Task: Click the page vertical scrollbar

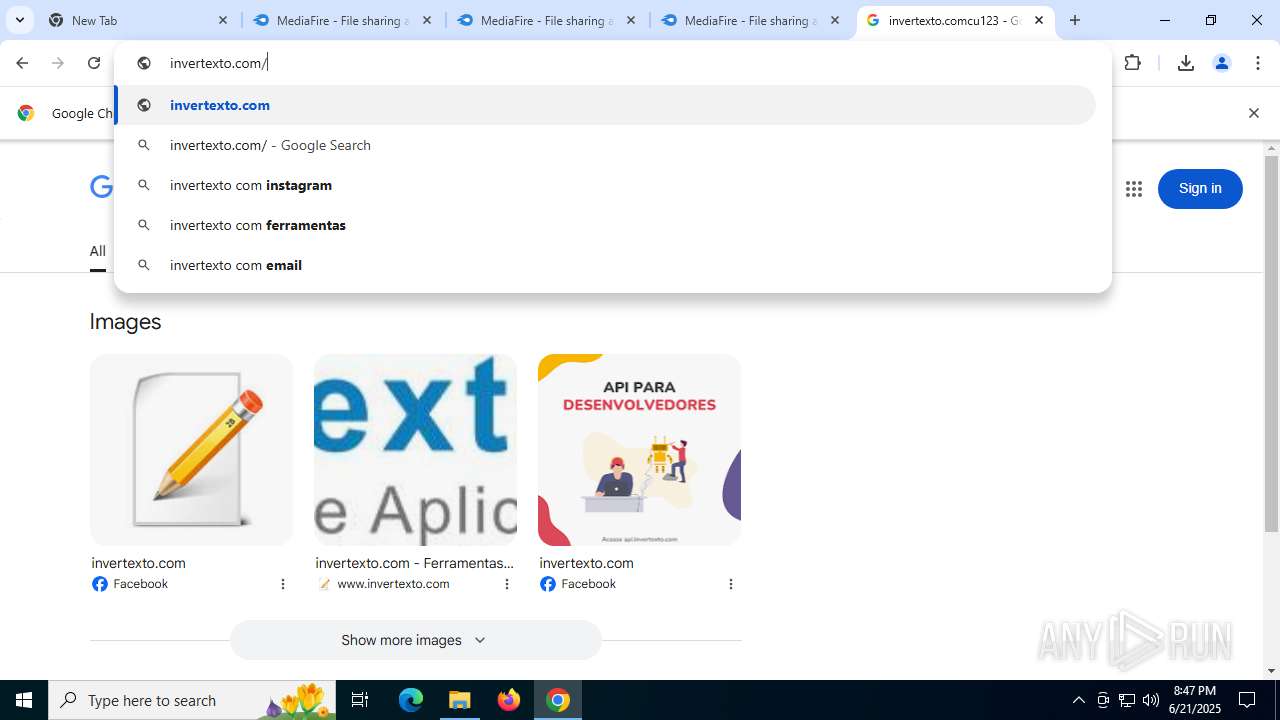Action: (x=1272, y=344)
